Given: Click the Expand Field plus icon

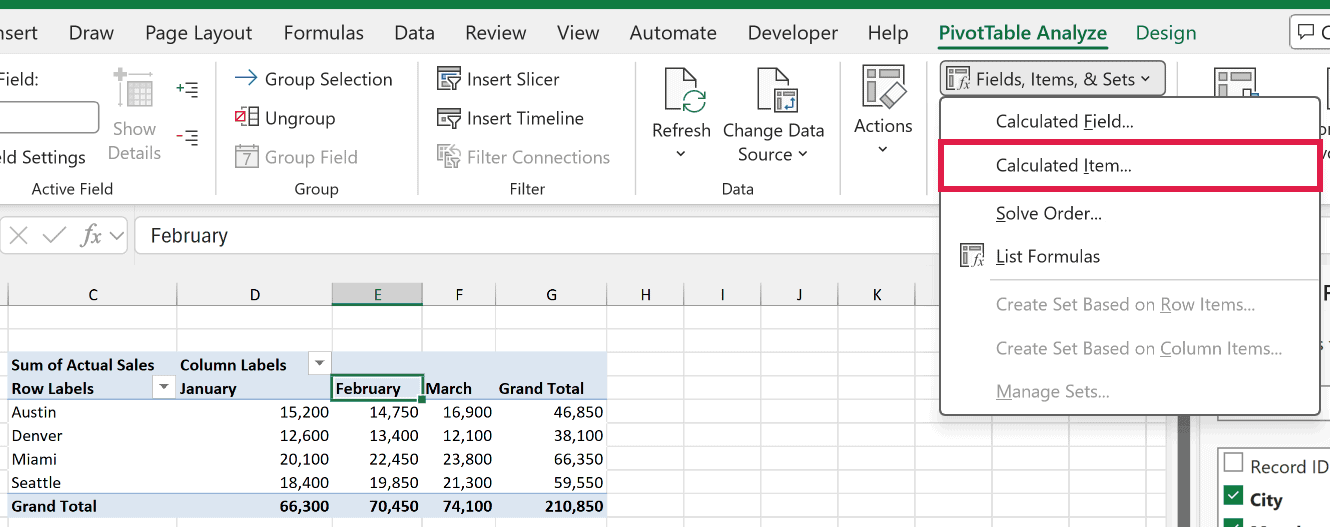Looking at the screenshot, I should point(187,89).
